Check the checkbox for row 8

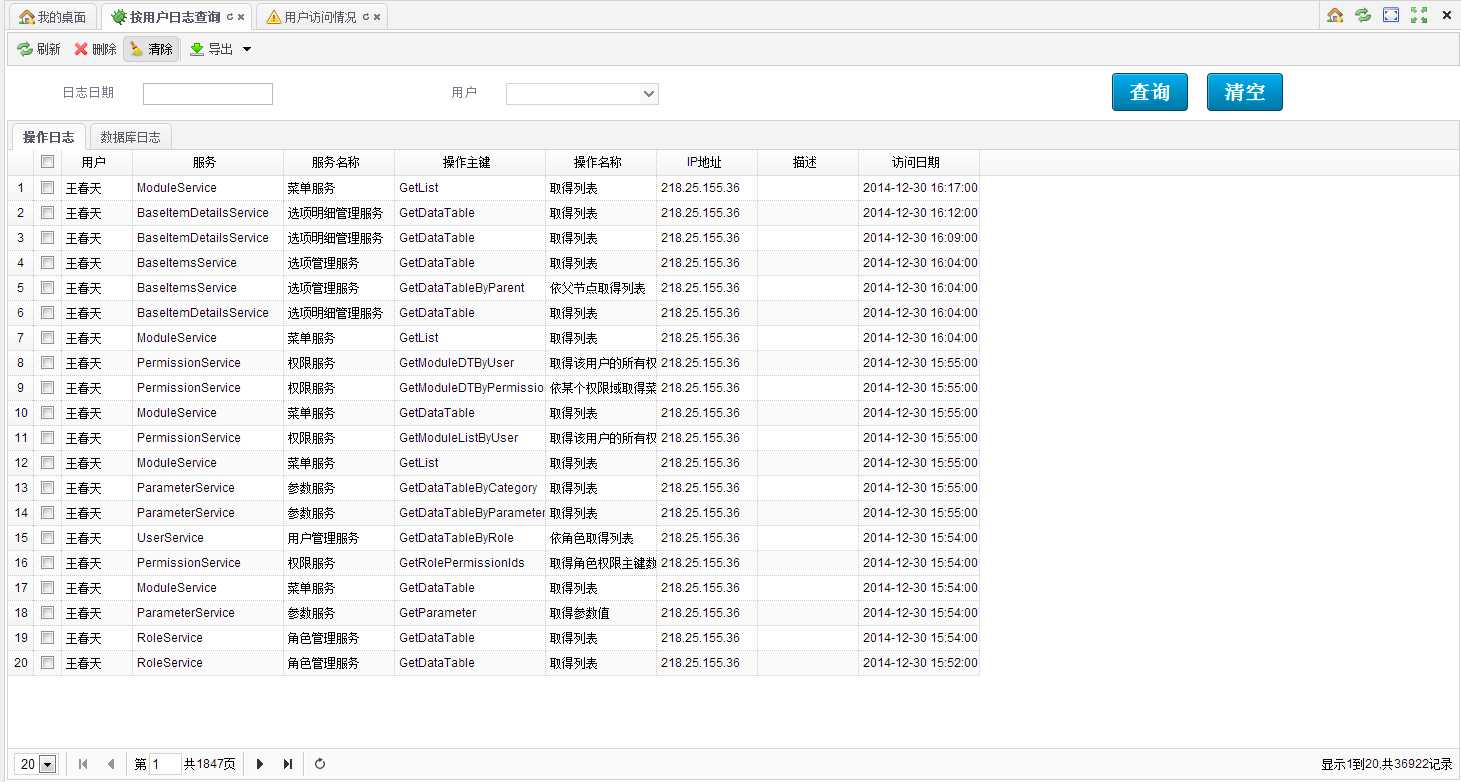[x=47, y=362]
